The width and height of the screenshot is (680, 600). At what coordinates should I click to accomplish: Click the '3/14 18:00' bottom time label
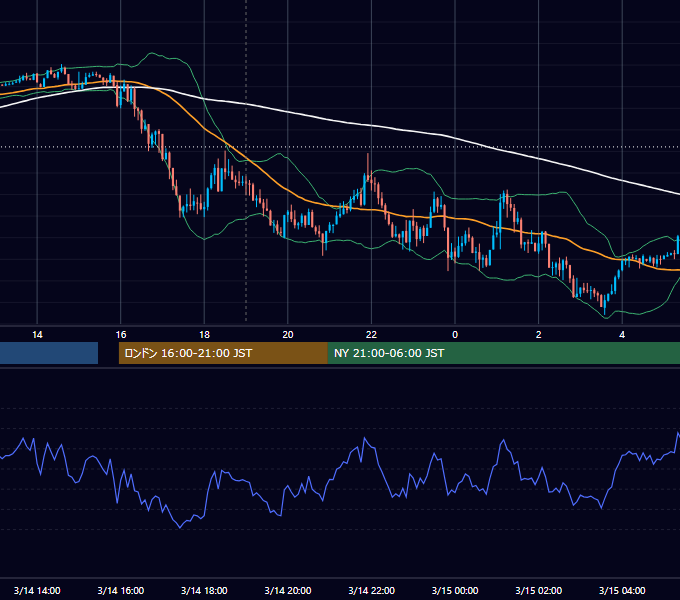pos(204,590)
